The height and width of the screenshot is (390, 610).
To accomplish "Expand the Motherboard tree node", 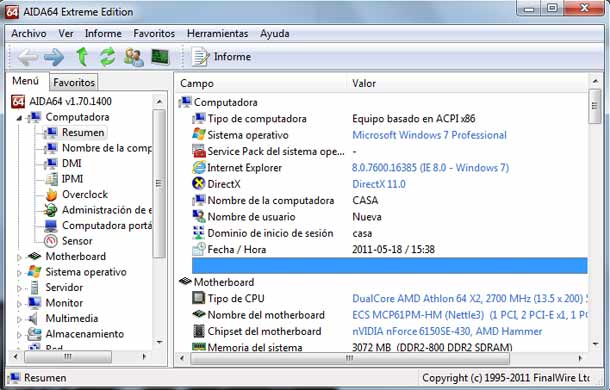I will 19,257.
